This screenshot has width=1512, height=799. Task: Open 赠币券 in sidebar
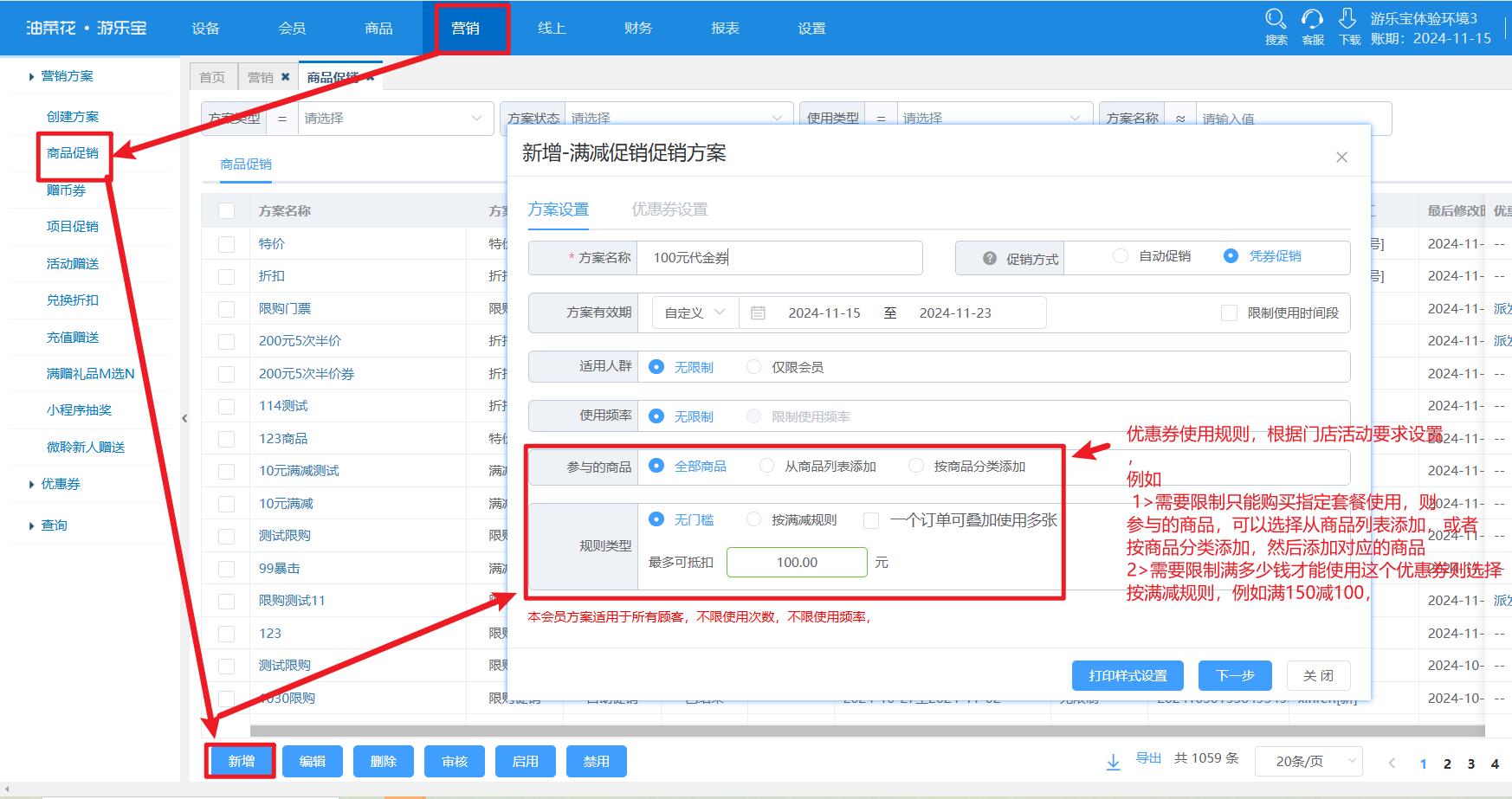pyautogui.click(x=67, y=190)
